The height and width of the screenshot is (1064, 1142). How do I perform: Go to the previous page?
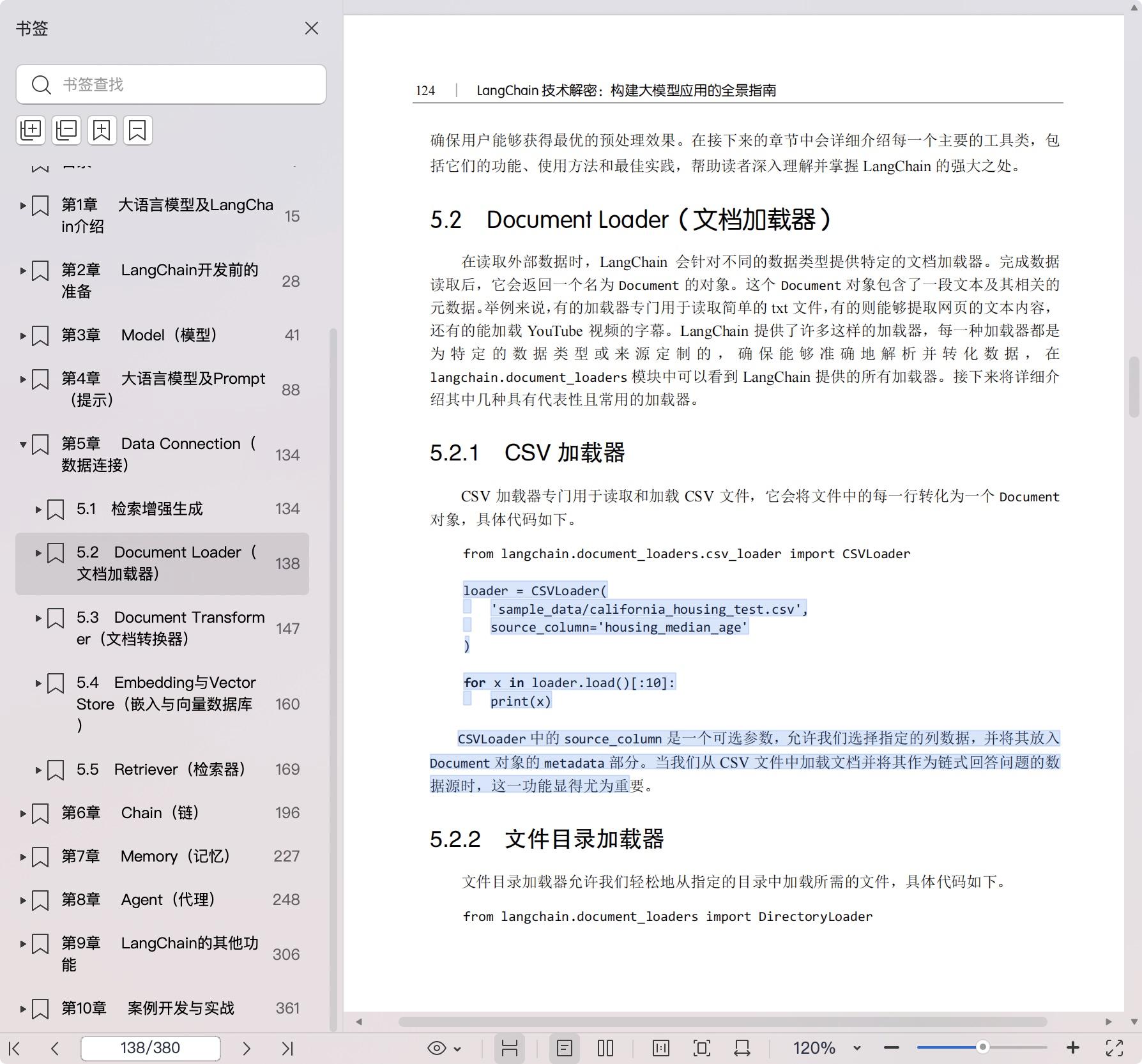point(55,1048)
